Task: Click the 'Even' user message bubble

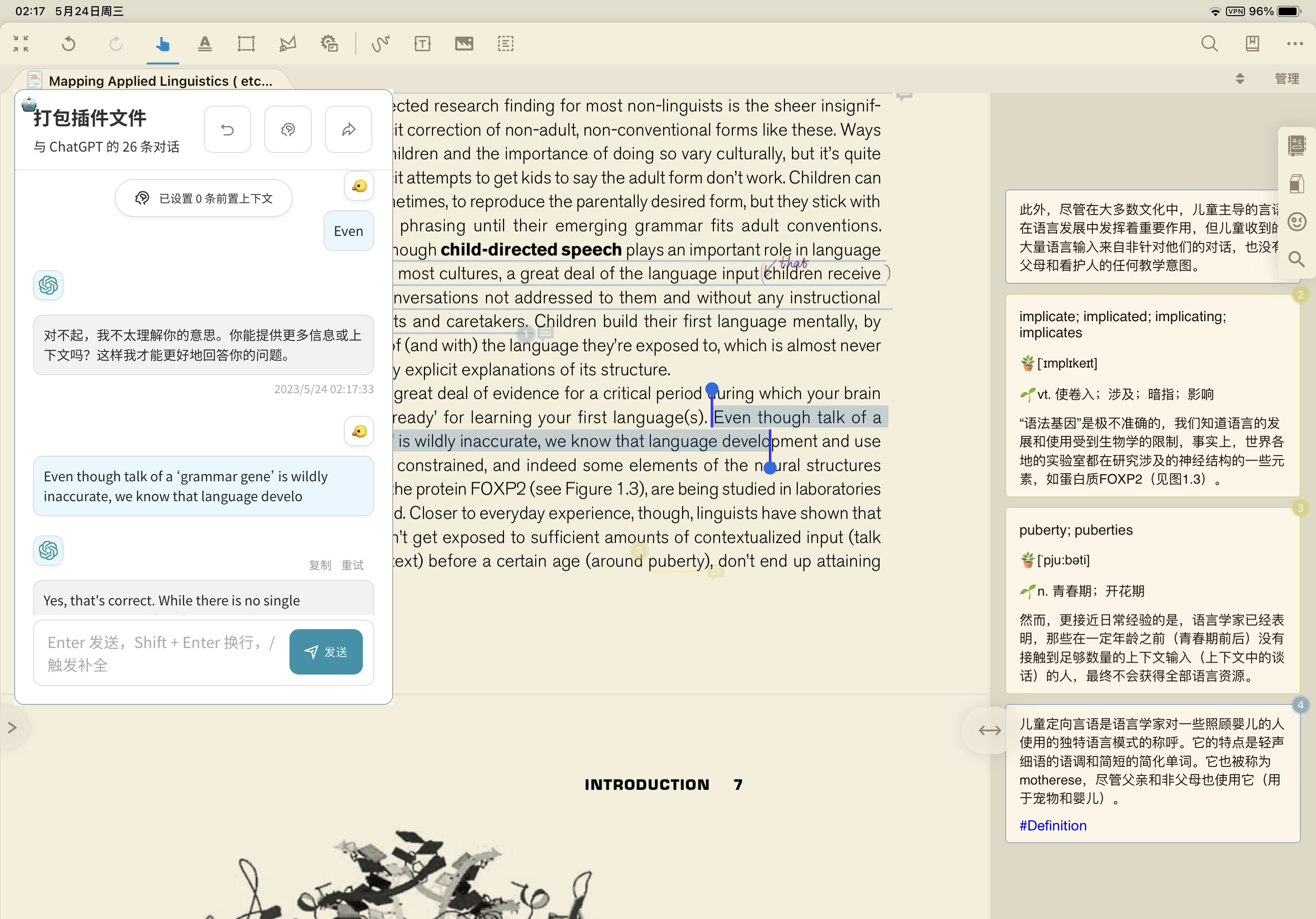Action: (349, 231)
